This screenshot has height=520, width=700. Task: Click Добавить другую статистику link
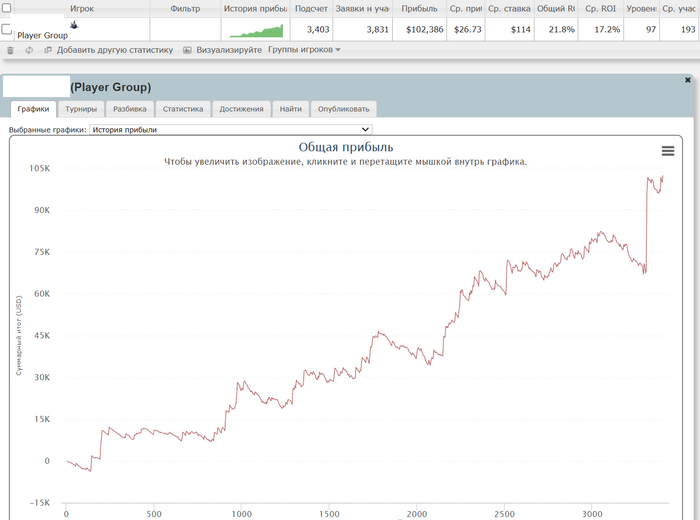pos(115,50)
